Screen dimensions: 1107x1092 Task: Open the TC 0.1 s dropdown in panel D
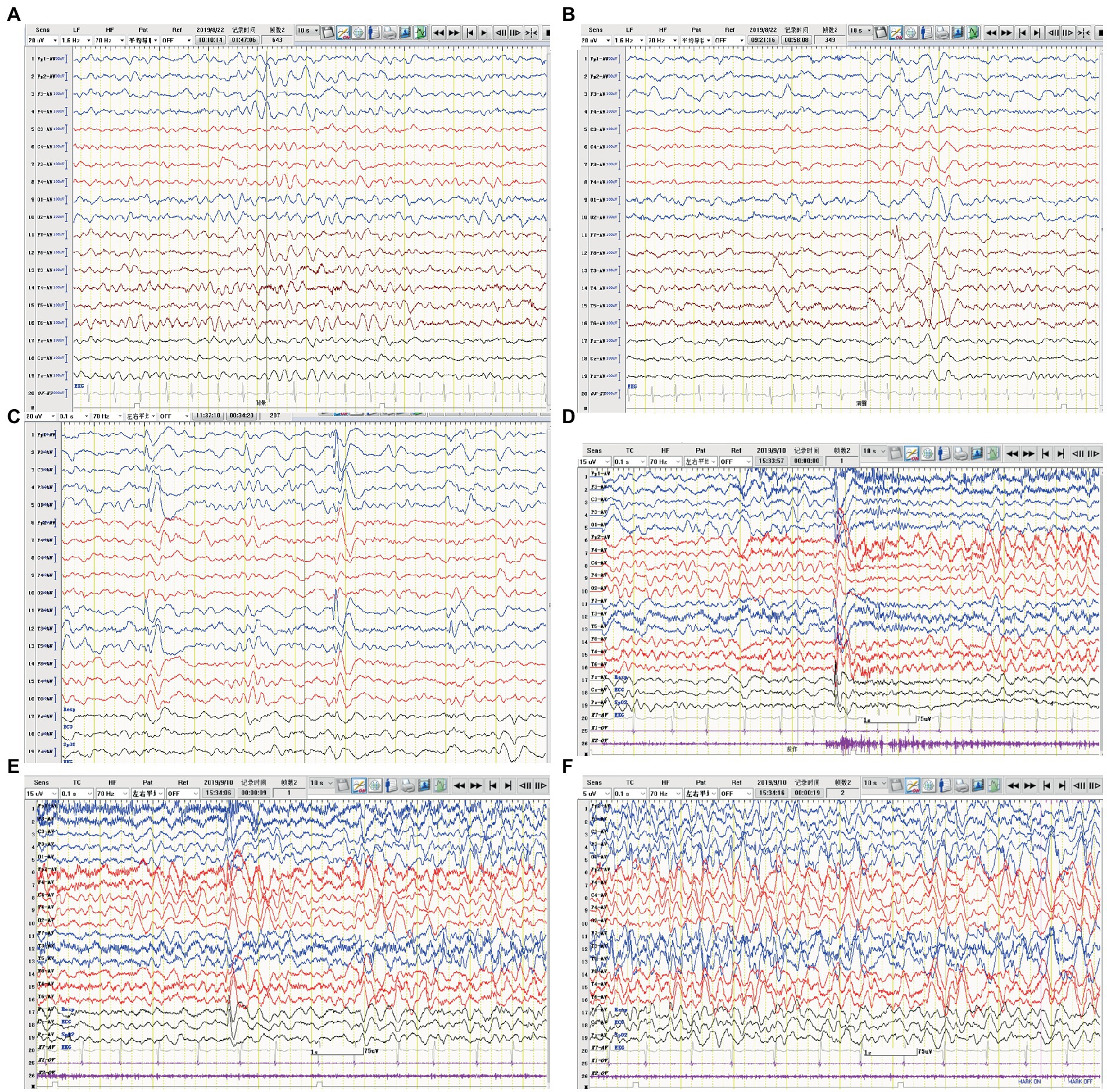[630, 461]
